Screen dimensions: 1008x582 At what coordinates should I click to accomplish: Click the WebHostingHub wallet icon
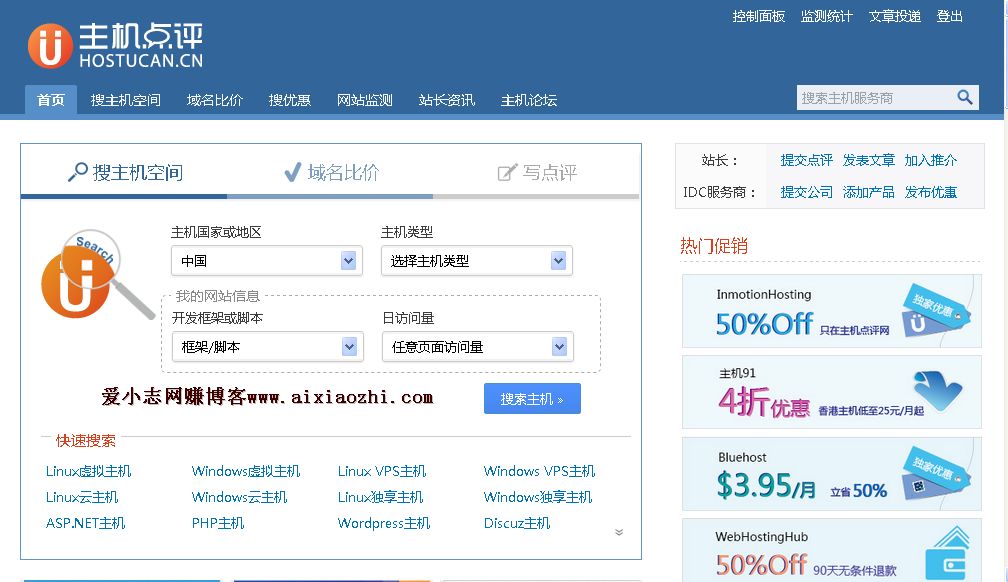[x=945, y=554]
